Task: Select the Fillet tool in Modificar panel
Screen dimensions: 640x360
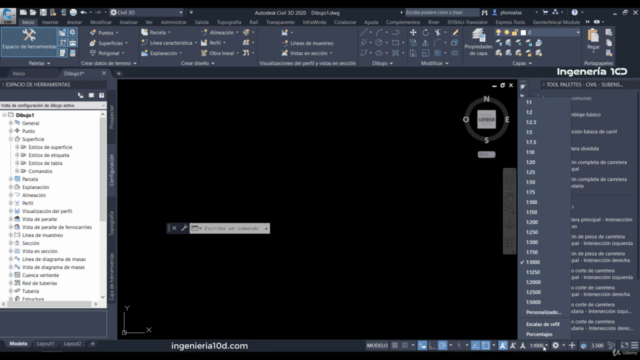Action: (438, 42)
